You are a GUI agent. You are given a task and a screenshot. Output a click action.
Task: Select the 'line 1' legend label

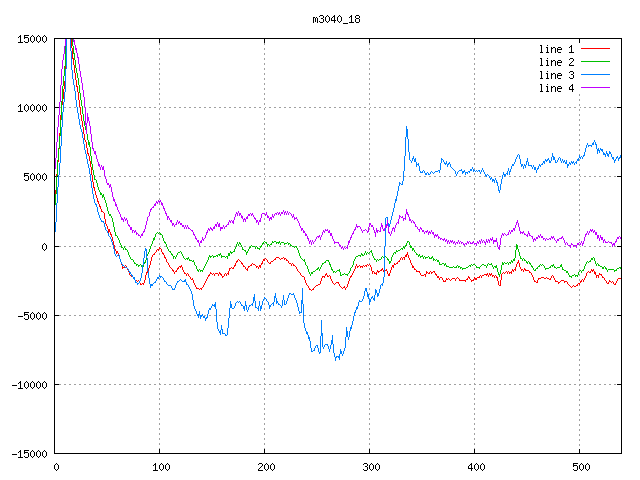[557, 49]
